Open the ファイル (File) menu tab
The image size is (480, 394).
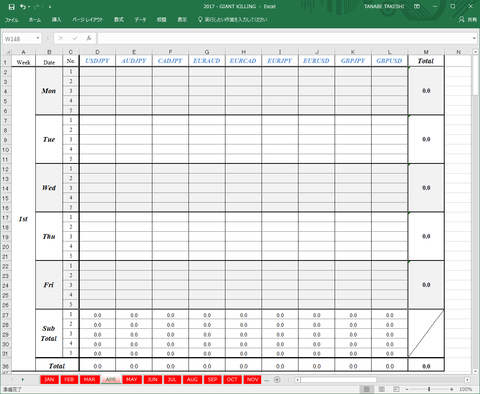click(x=11, y=20)
